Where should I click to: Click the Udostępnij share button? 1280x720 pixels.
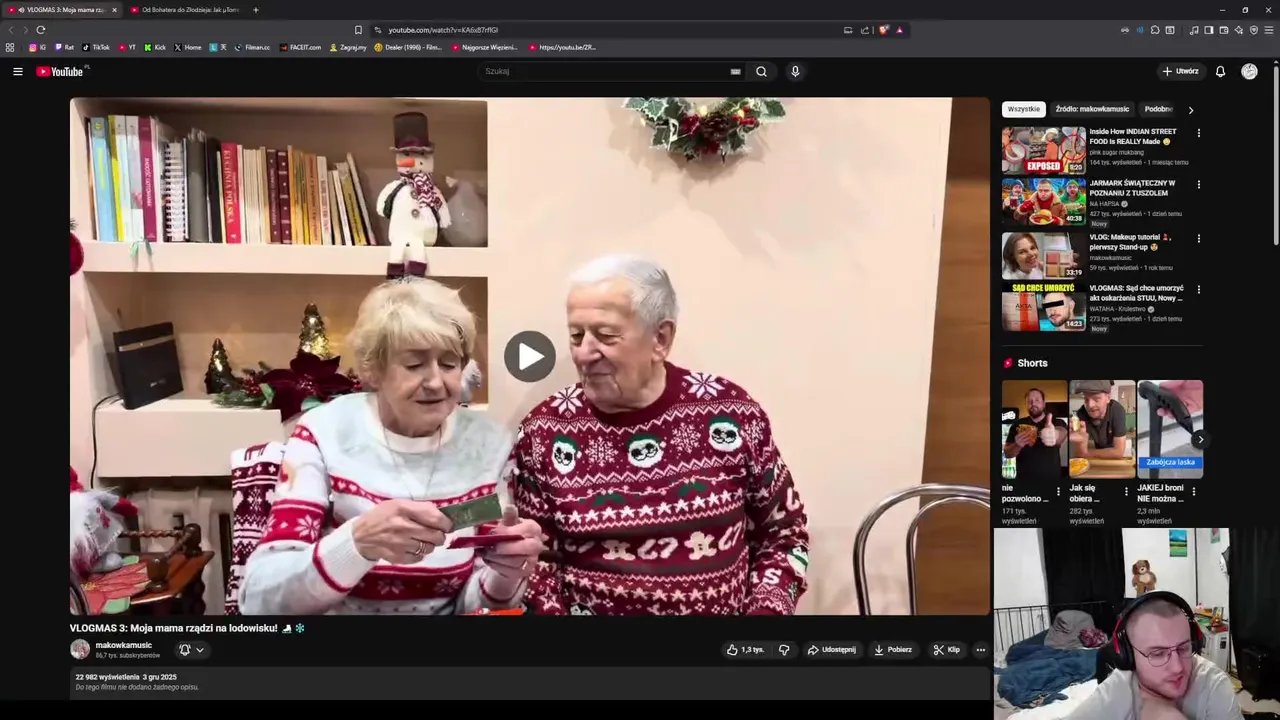click(x=832, y=650)
